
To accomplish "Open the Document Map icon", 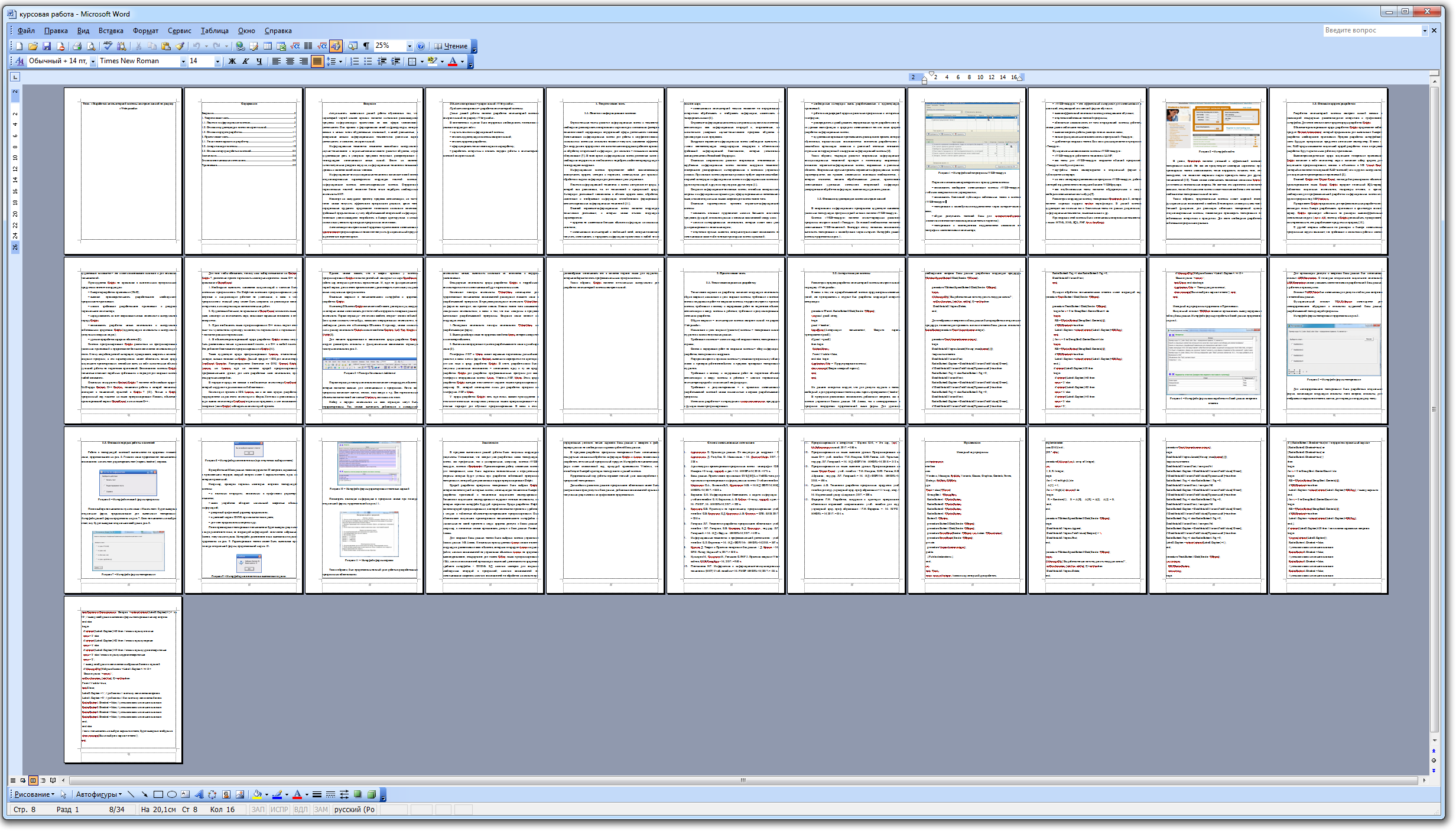I will pyautogui.click(x=353, y=46).
